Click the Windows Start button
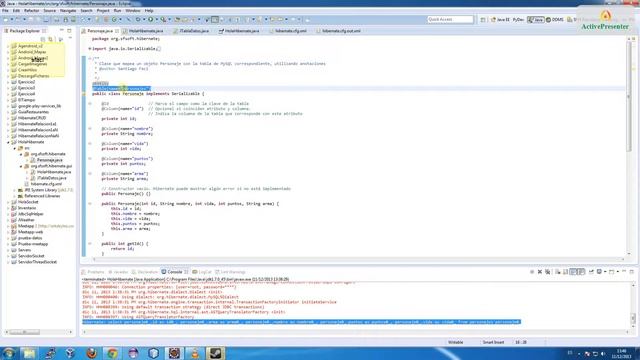 click(9, 353)
